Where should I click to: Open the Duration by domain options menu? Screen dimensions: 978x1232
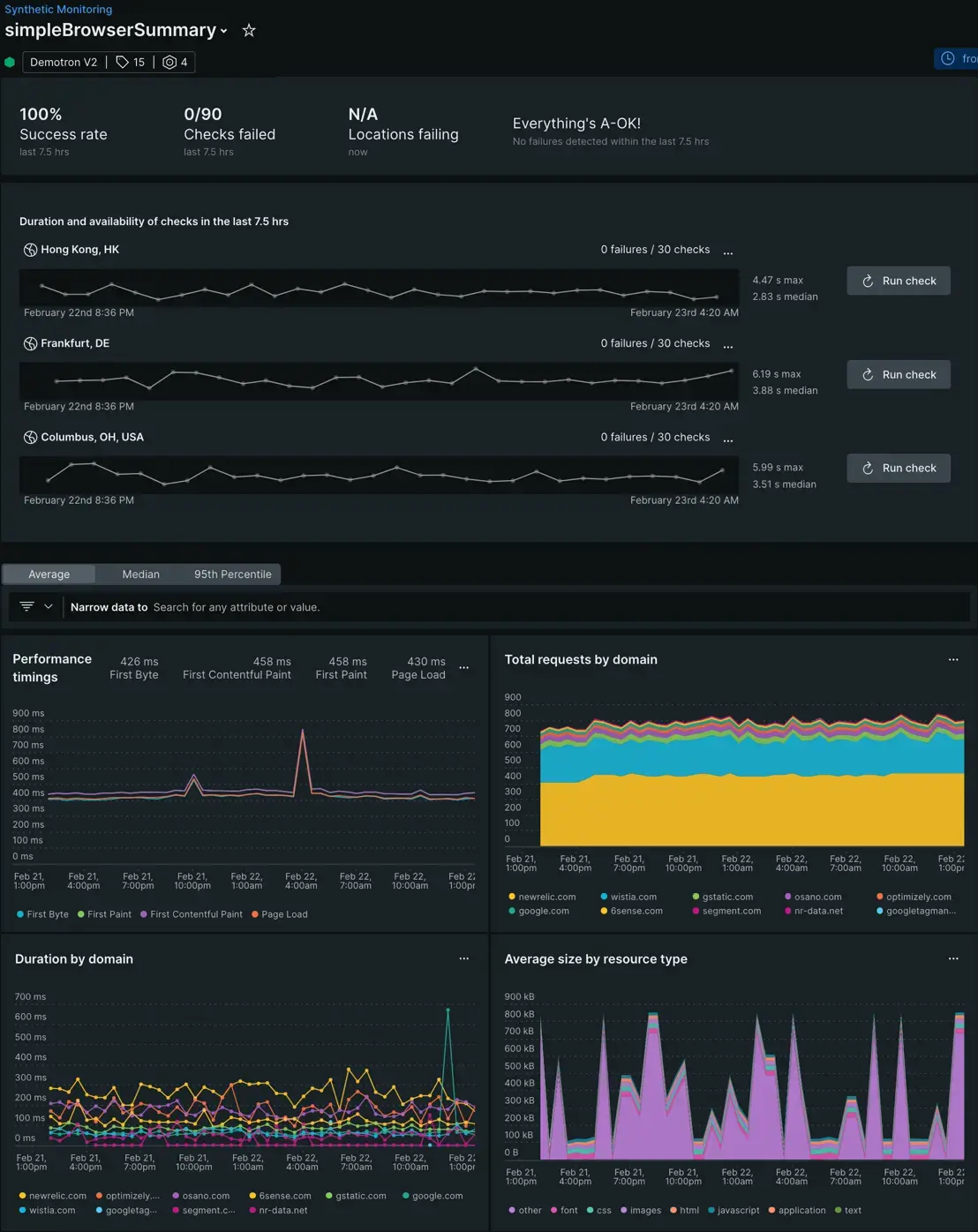[x=464, y=959]
